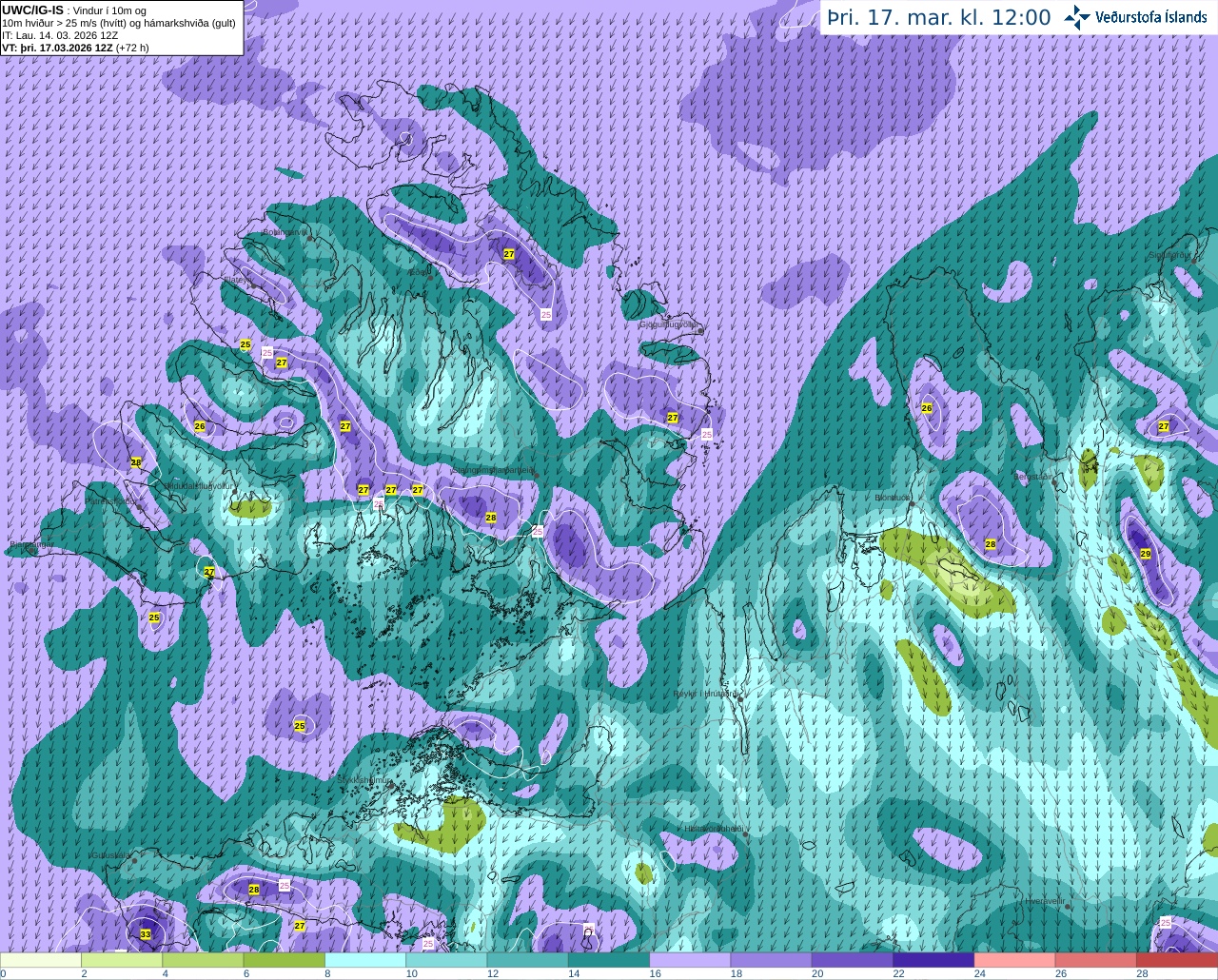Click the 27 gust marker below Gjögurflugvöllur
The height and width of the screenshot is (980, 1218).
[x=673, y=418]
